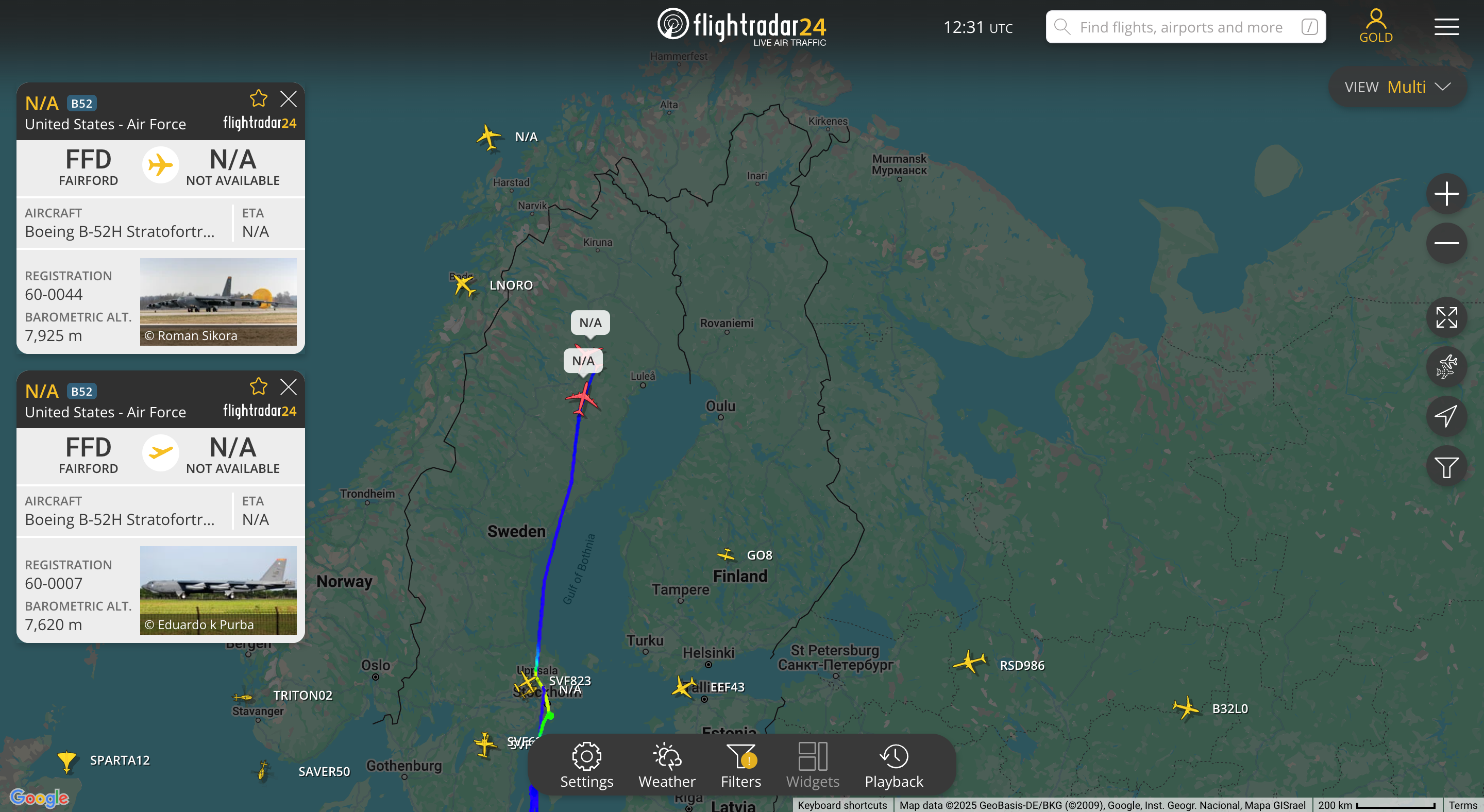Open the Widgets panel
The height and width of the screenshot is (812, 1484).
812,765
